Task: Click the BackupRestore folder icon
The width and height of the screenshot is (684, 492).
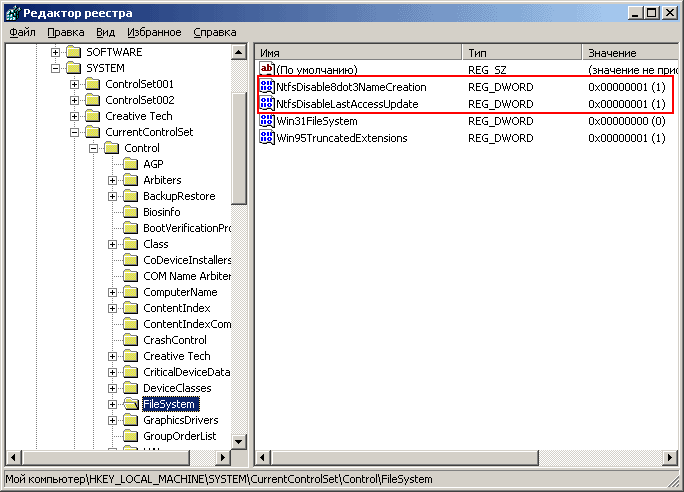Action: point(130,196)
